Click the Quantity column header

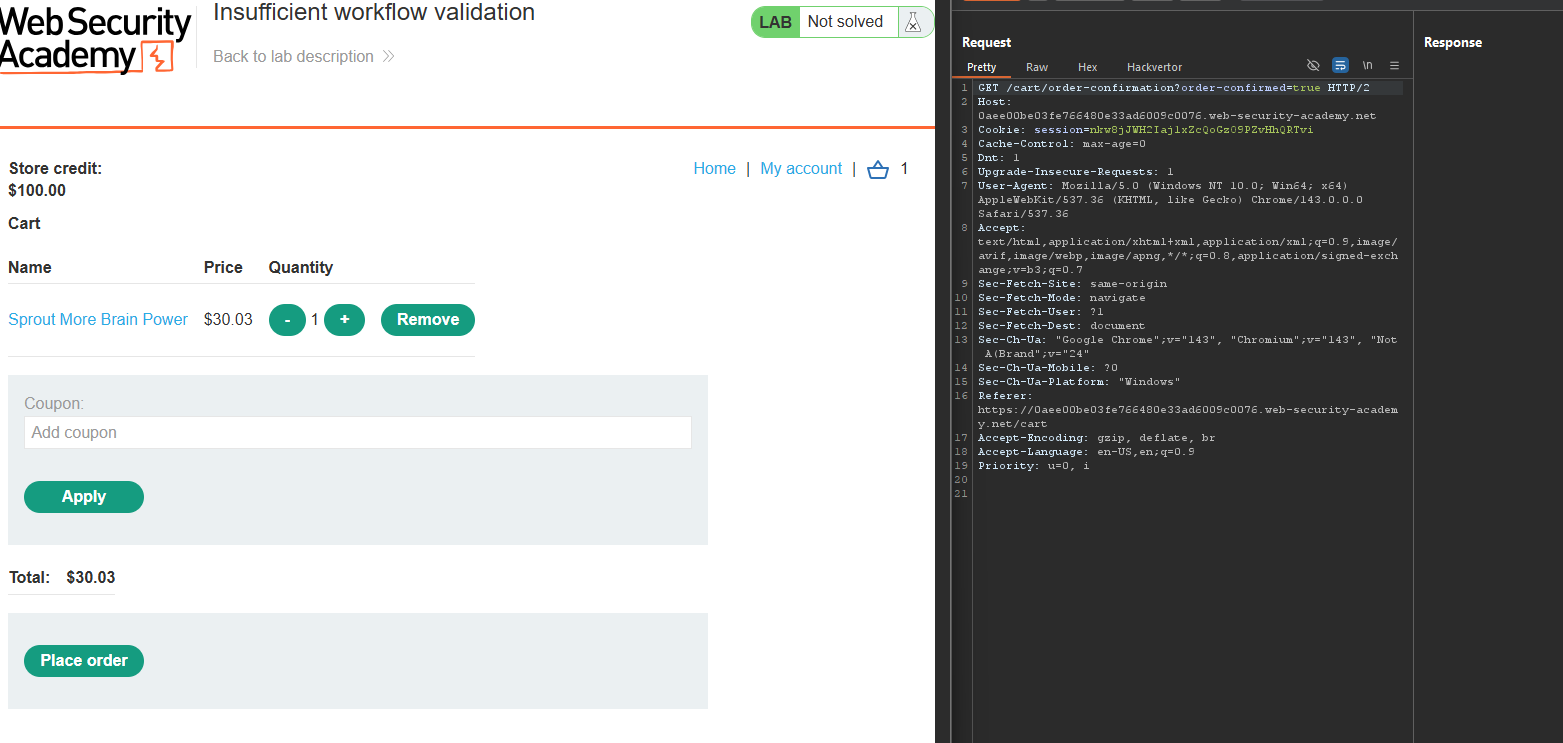click(x=300, y=268)
